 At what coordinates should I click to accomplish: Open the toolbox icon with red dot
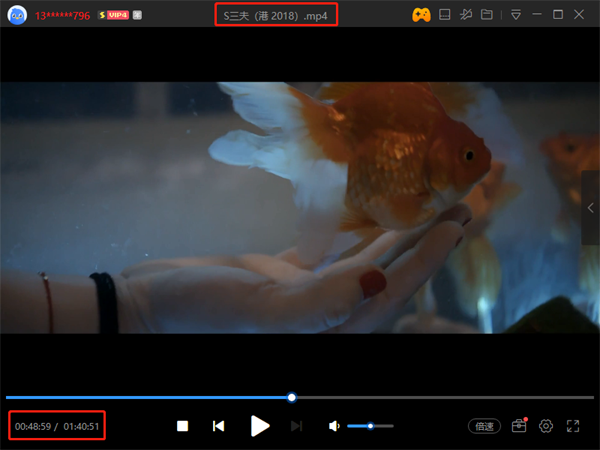click(x=518, y=426)
